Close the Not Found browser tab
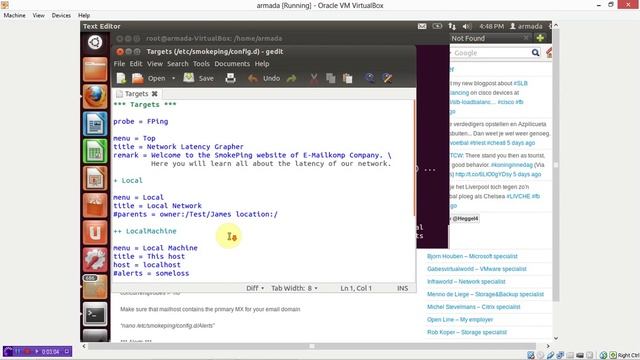Viewport: 640px width, 360px height. pyautogui.click(x=526, y=38)
